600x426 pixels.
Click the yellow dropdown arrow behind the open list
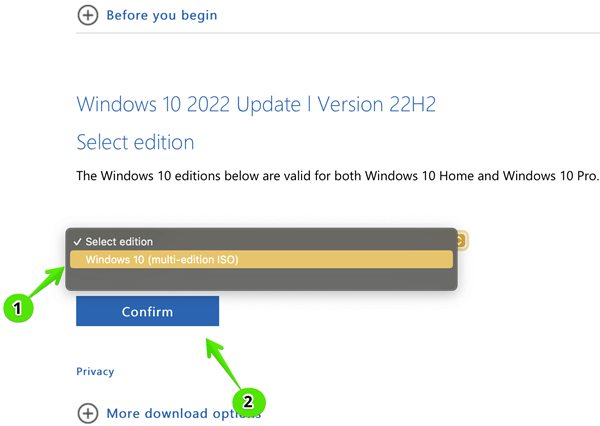pyautogui.click(x=461, y=241)
